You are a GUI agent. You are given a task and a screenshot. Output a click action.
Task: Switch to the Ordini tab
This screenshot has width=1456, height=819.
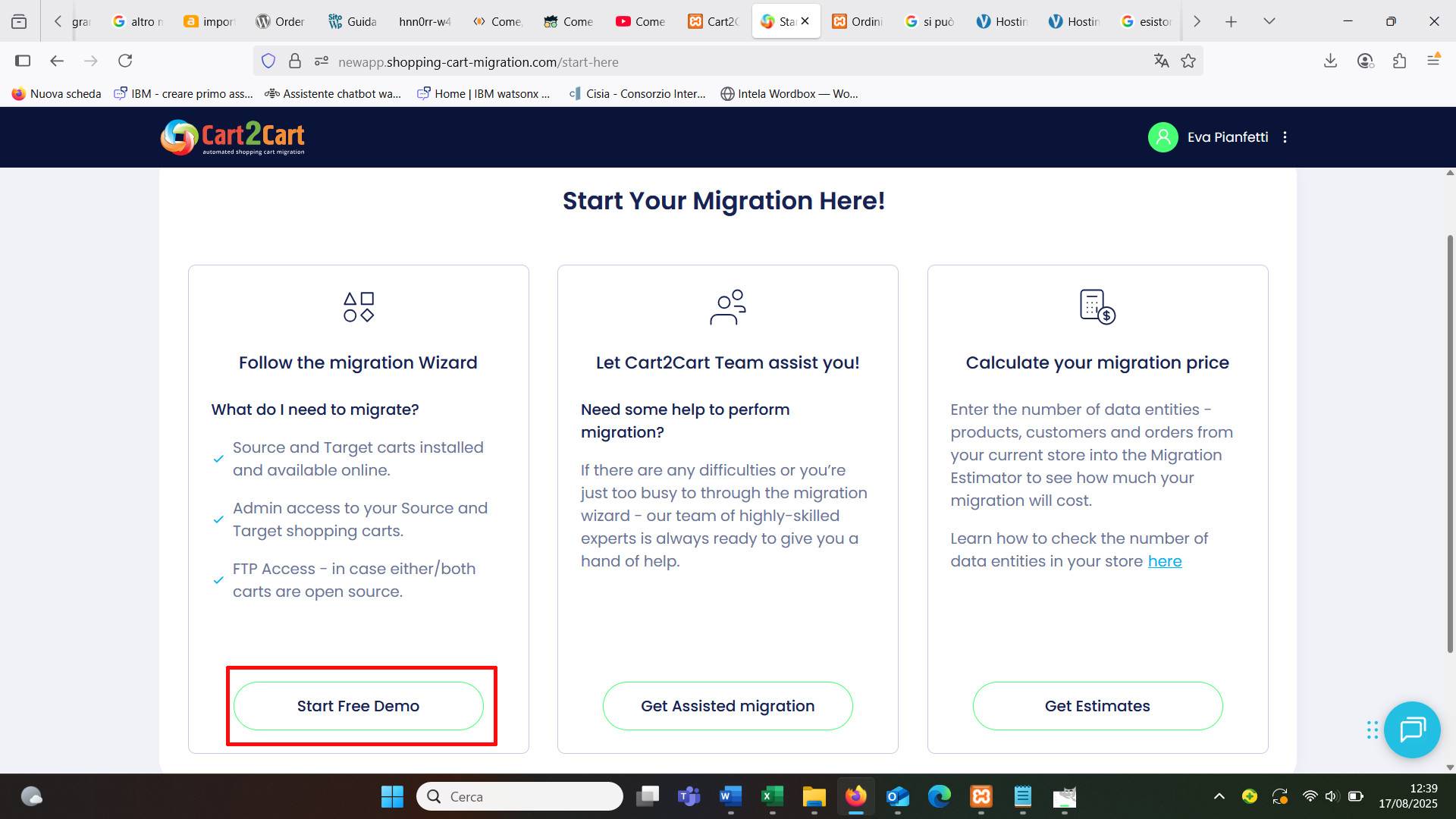[x=857, y=21]
